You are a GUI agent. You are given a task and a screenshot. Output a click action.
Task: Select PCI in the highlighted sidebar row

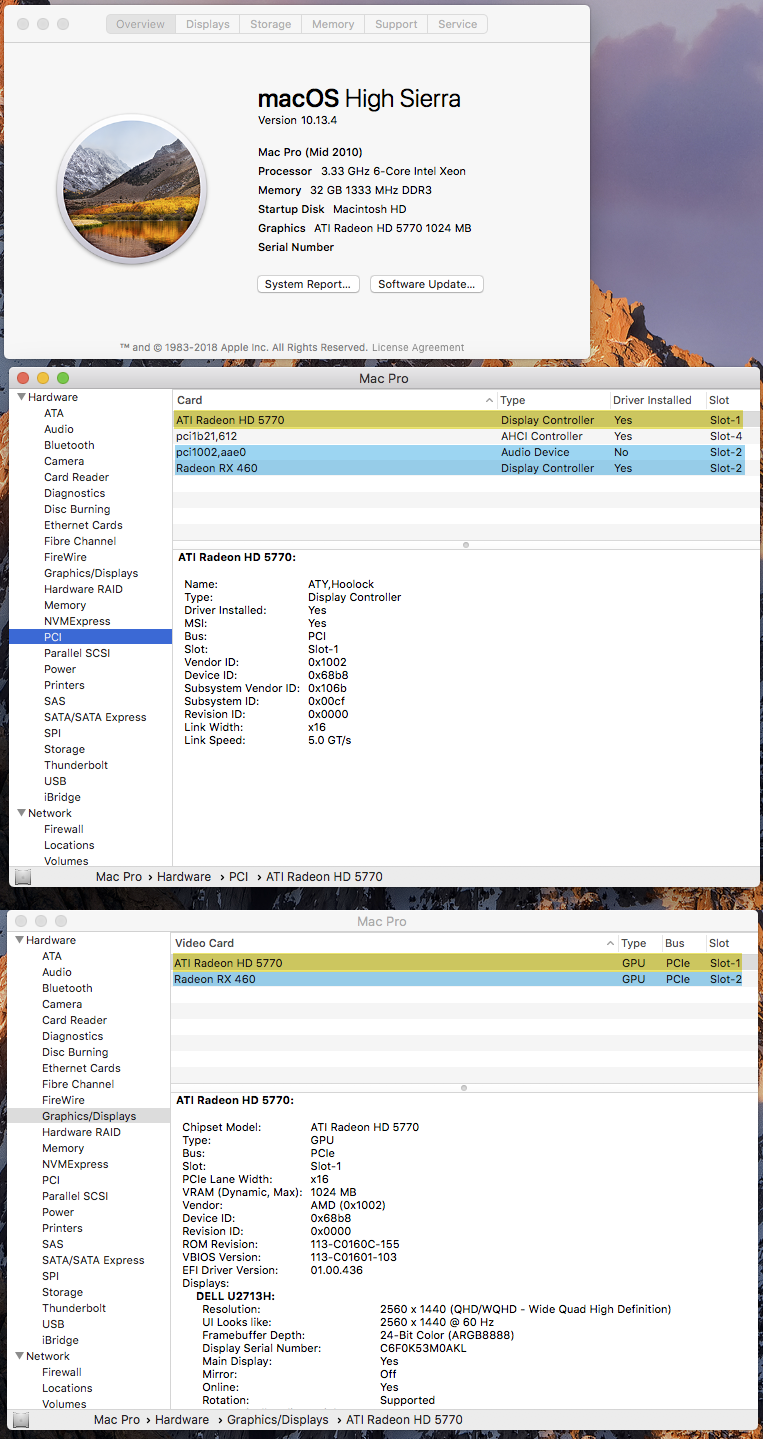(x=91, y=637)
